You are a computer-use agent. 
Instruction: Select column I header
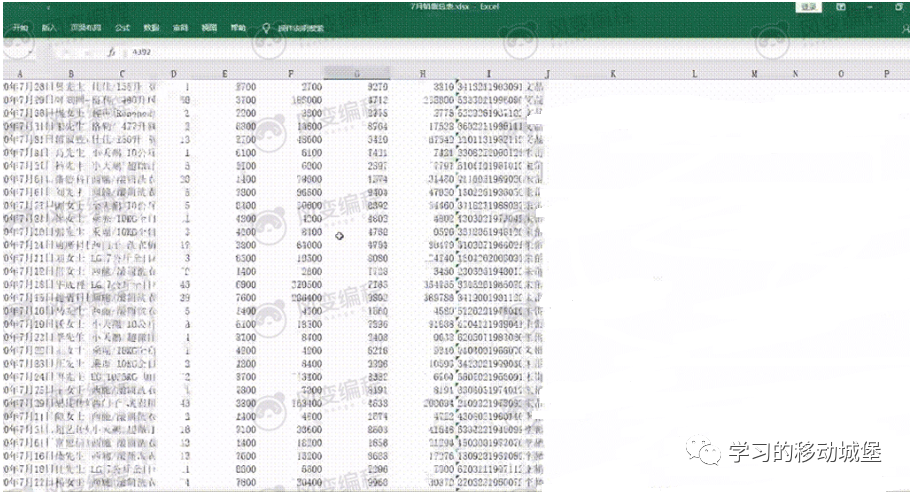tap(489, 74)
